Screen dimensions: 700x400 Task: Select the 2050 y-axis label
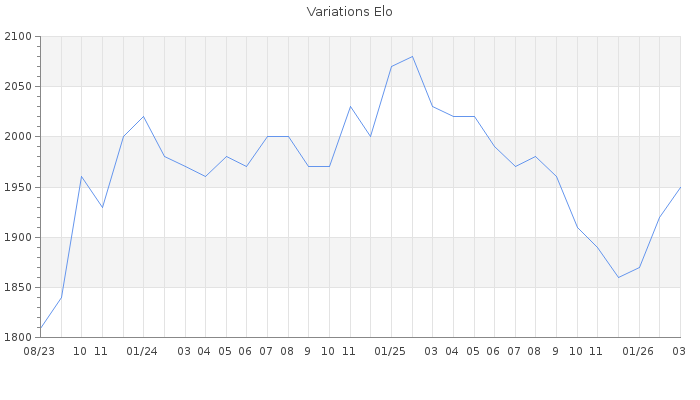[19, 87]
